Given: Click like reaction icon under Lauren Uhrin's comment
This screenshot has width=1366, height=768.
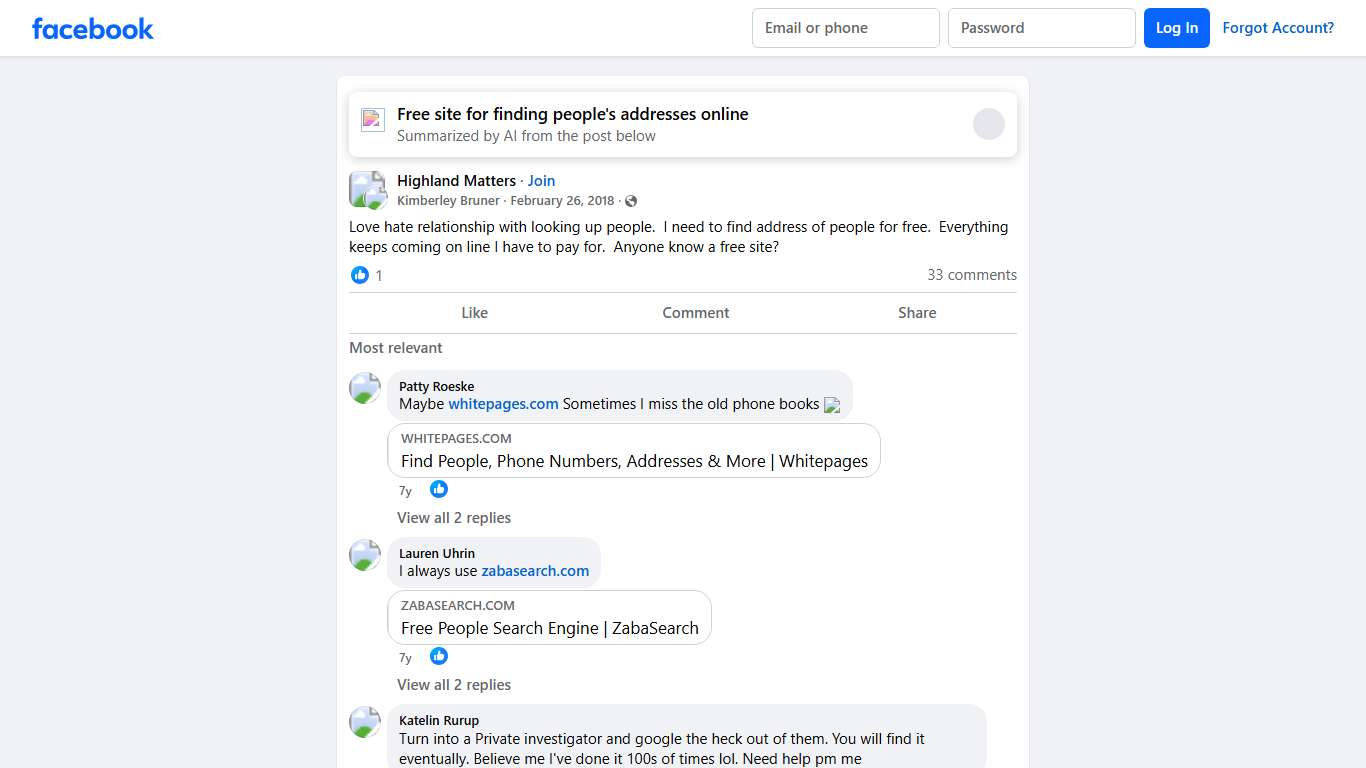Looking at the screenshot, I should (x=439, y=656).
